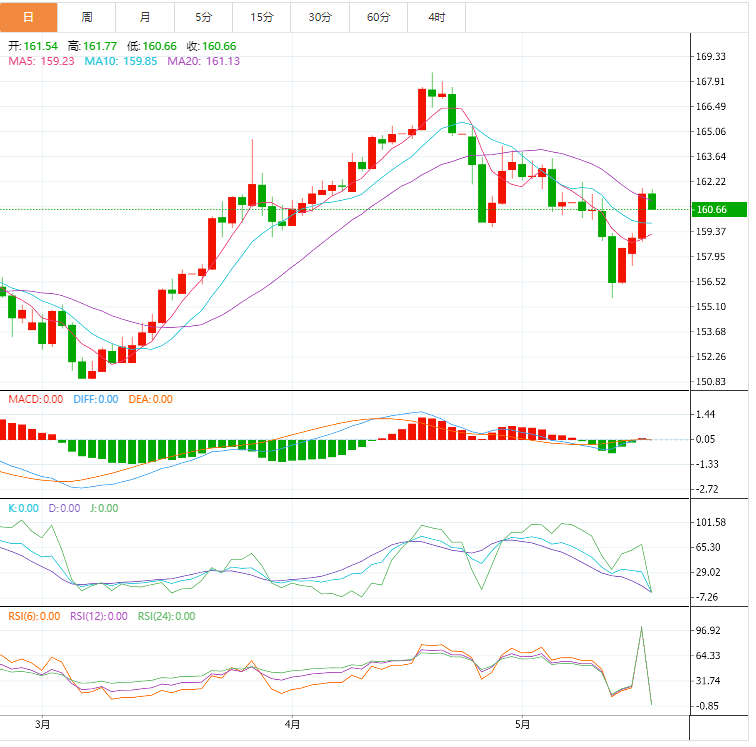The width and height of the screenshot is (756, 747).
Task: Switch to the 周 weekly tab
Action: 87,17
